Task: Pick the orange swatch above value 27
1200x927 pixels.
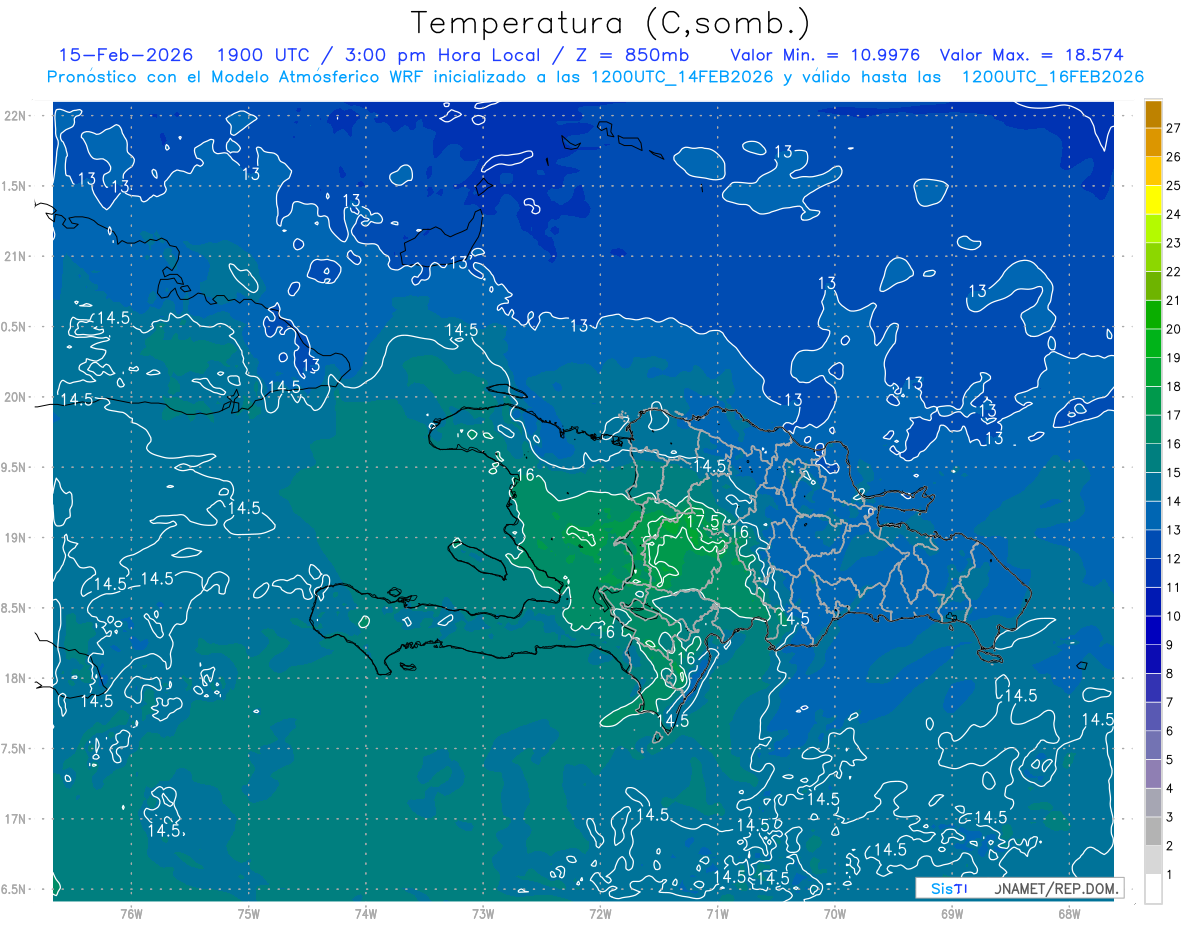Action: click(x=1153, y=114)
